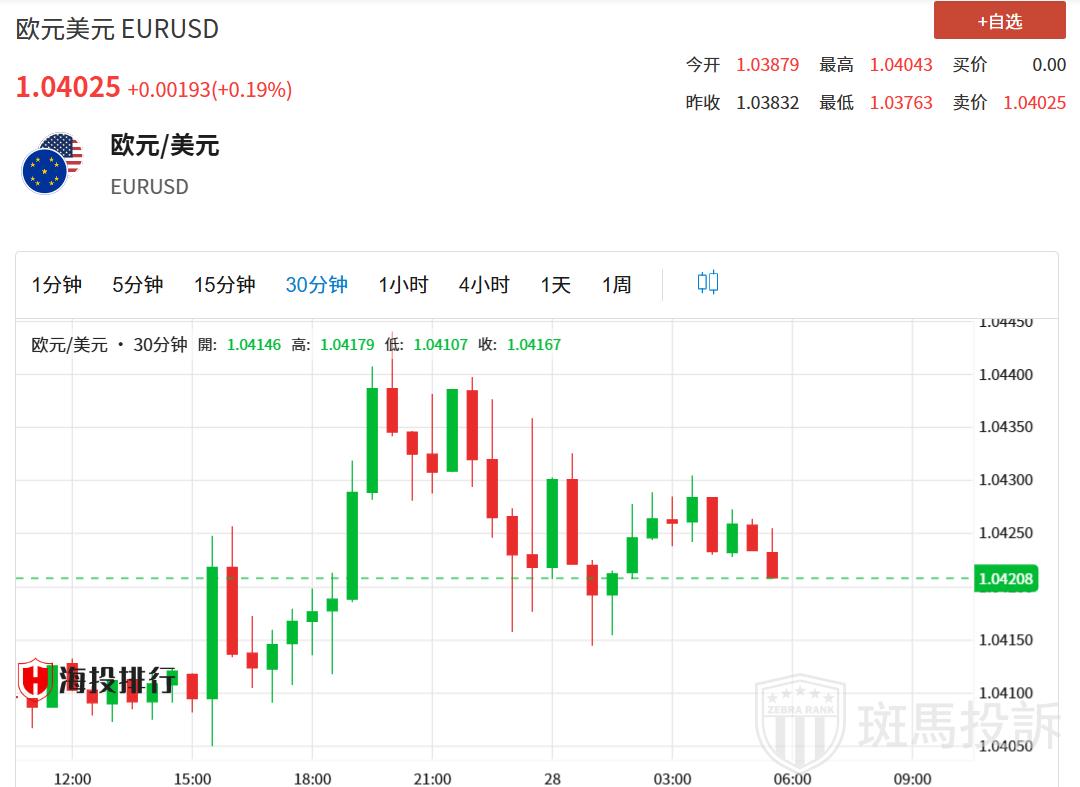1080x787 pixels.
Task: Open the 1天 daily chart
Action: click(556, 285)
